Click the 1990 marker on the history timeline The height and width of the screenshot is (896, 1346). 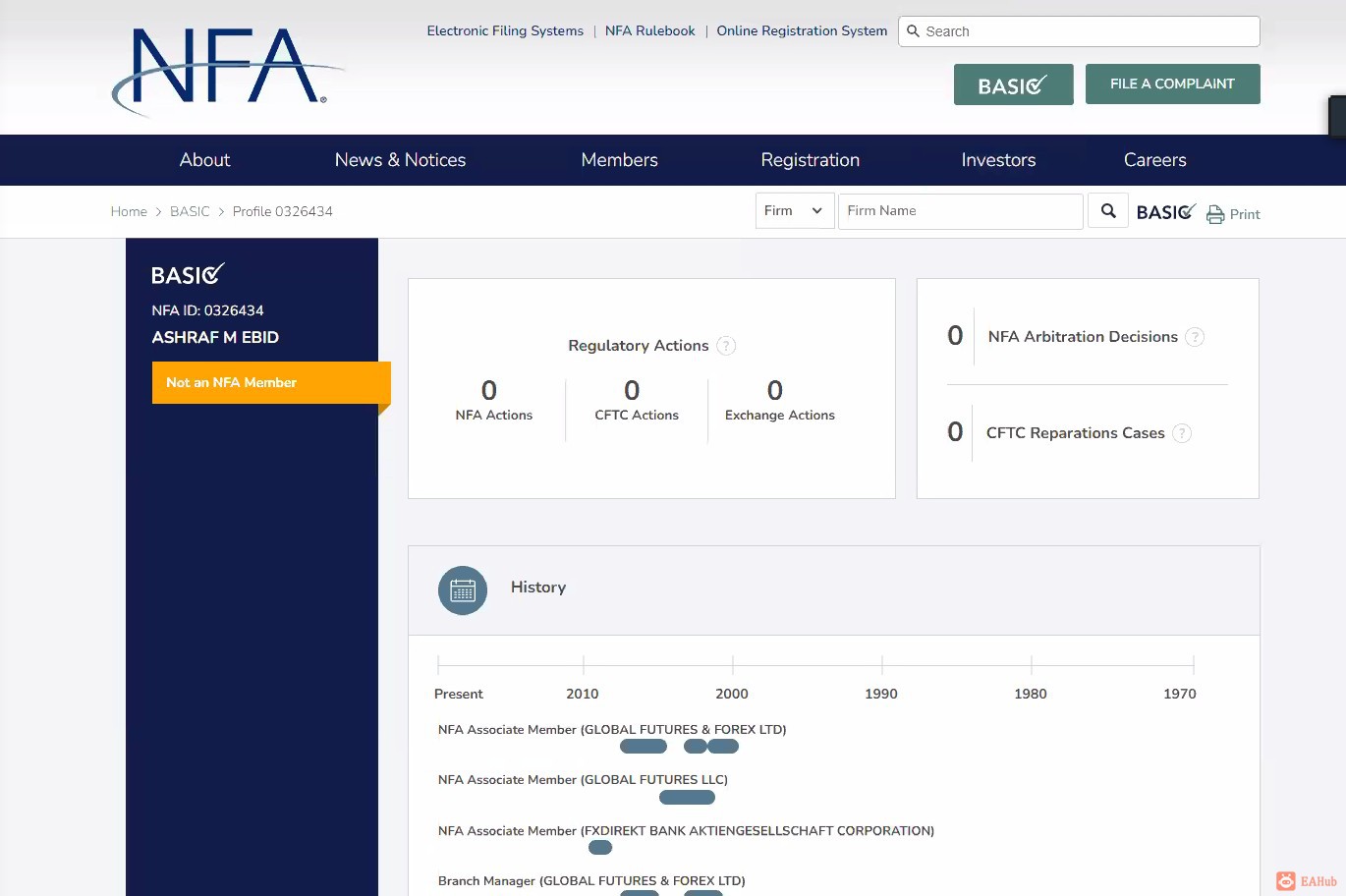pyautogui.click(x=881, y=694)
